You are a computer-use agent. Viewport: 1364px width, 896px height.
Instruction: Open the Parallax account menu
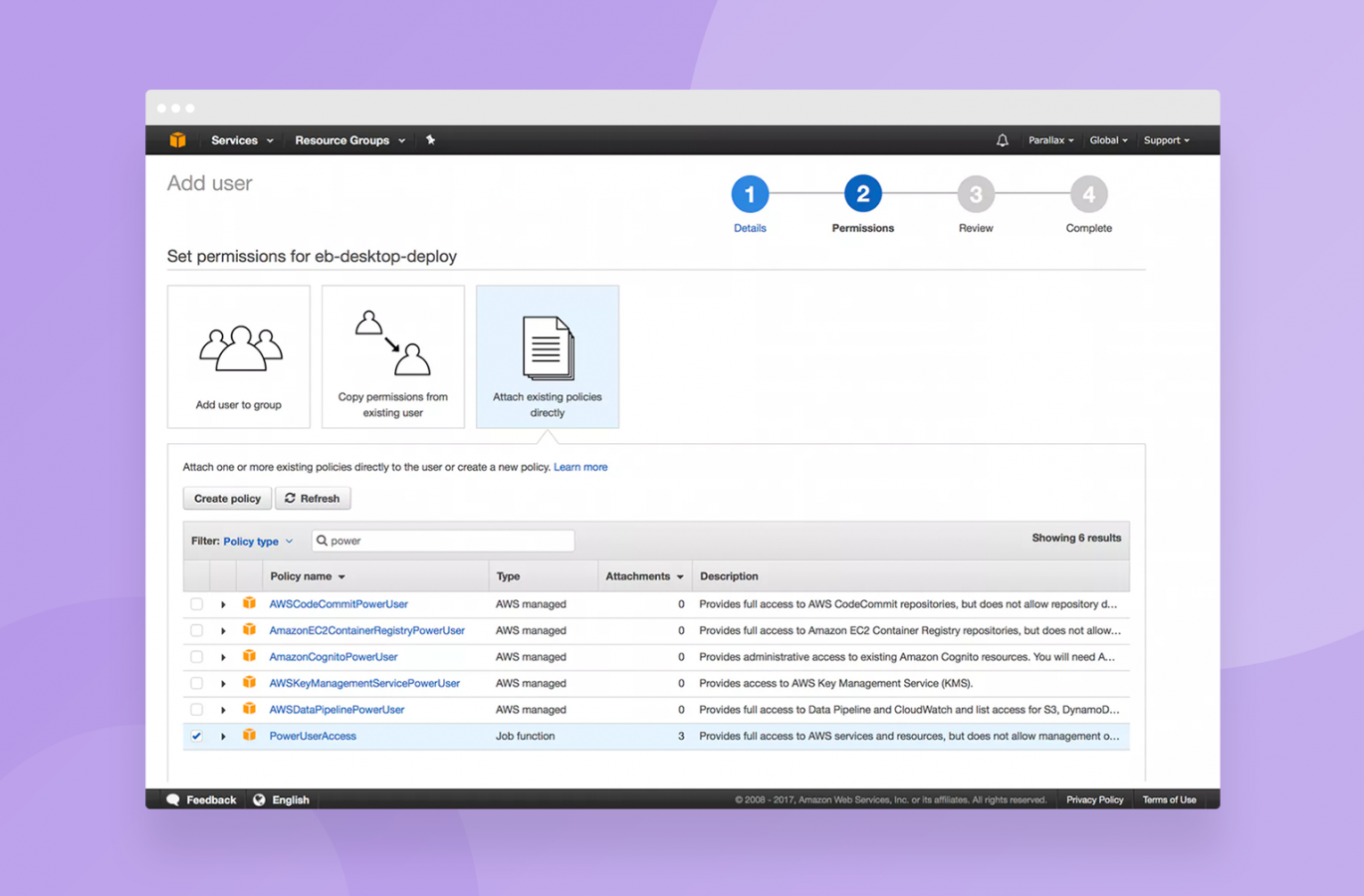[x=1050, y=140]
